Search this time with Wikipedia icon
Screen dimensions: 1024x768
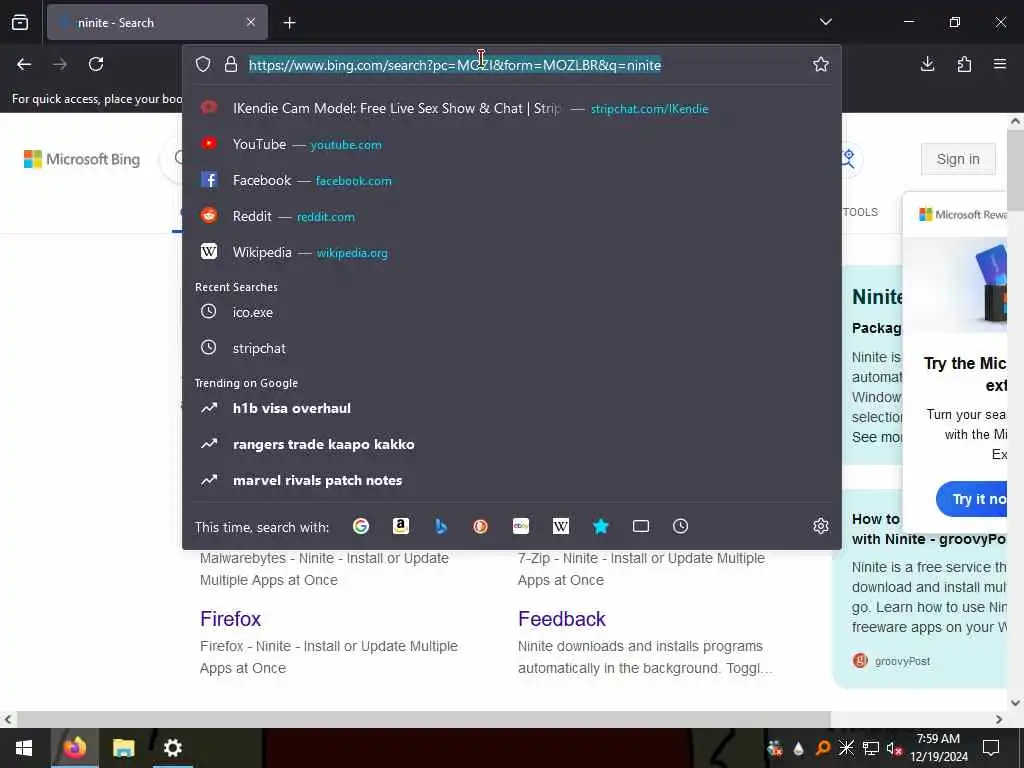click(560, 526)
